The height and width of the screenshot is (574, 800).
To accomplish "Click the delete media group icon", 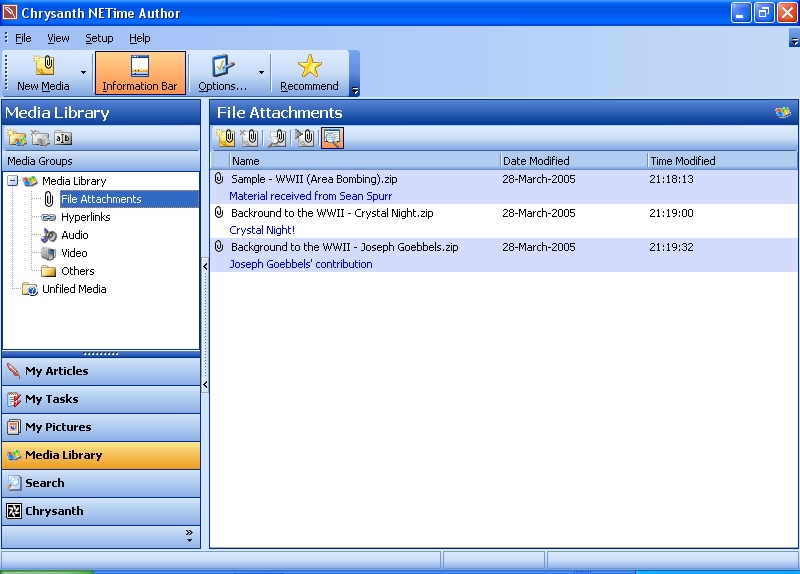I will 40,138.
